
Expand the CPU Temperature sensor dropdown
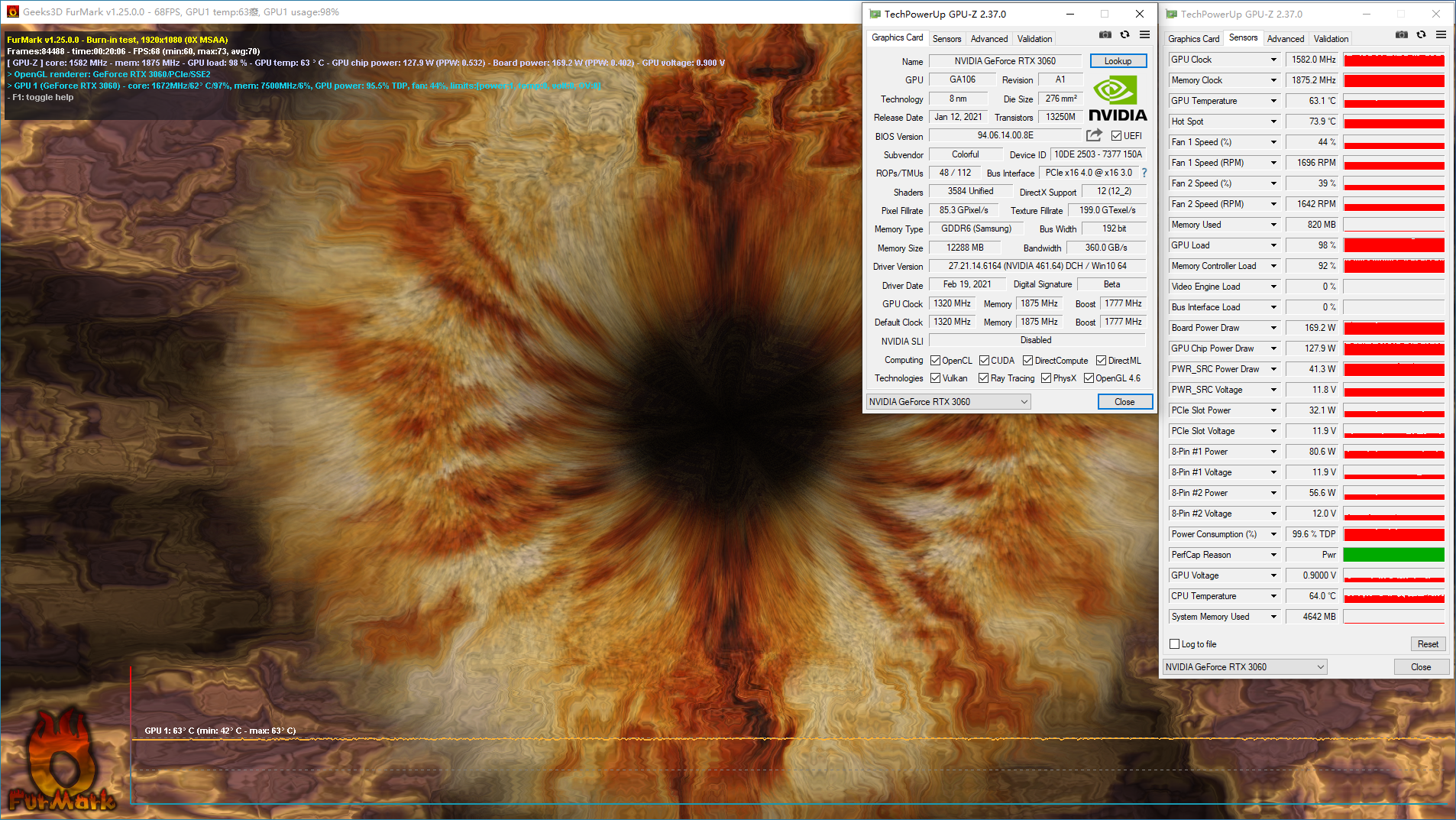pos(1273,596)
